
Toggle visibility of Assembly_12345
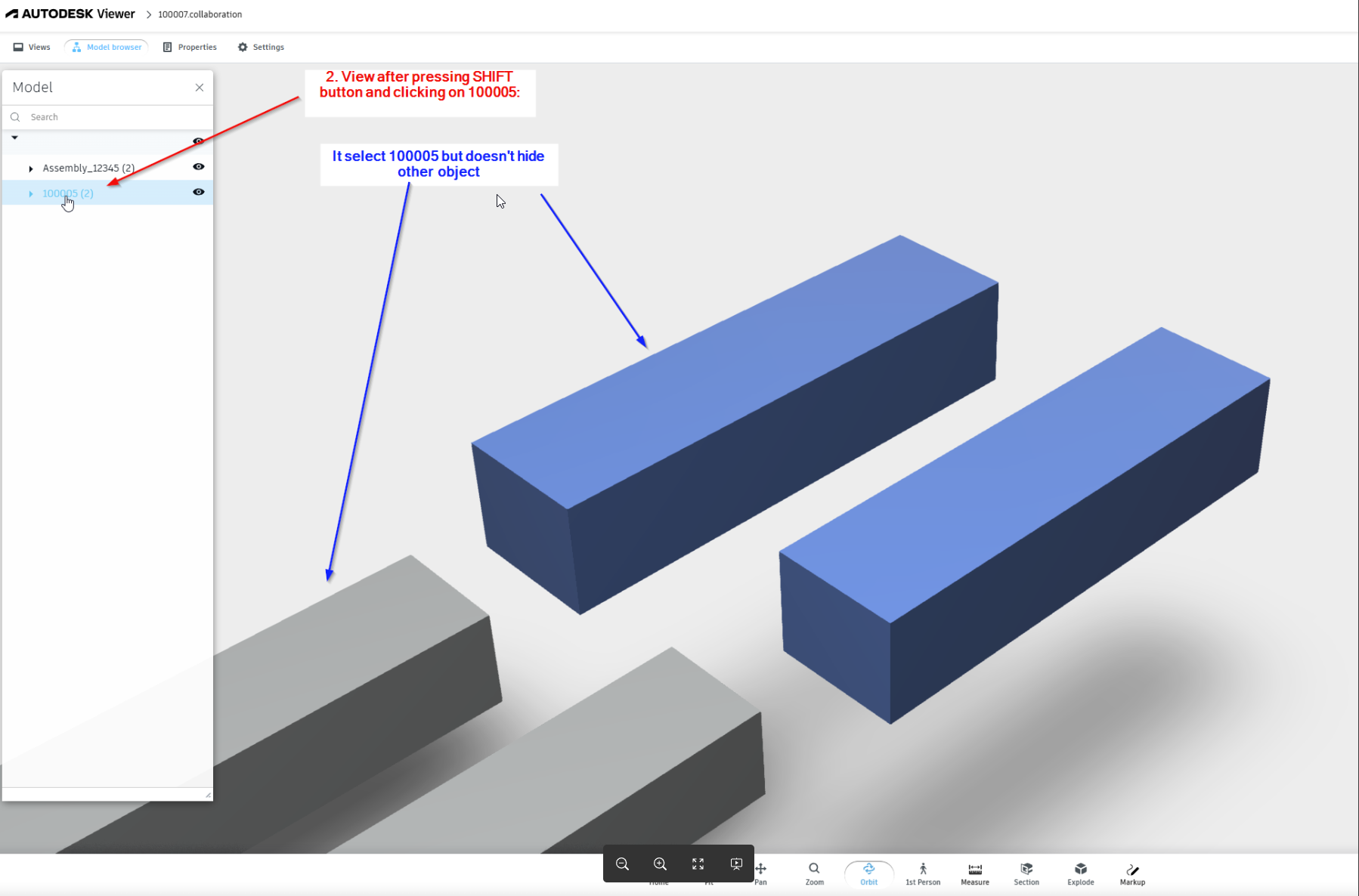click(x=198, y=167)
